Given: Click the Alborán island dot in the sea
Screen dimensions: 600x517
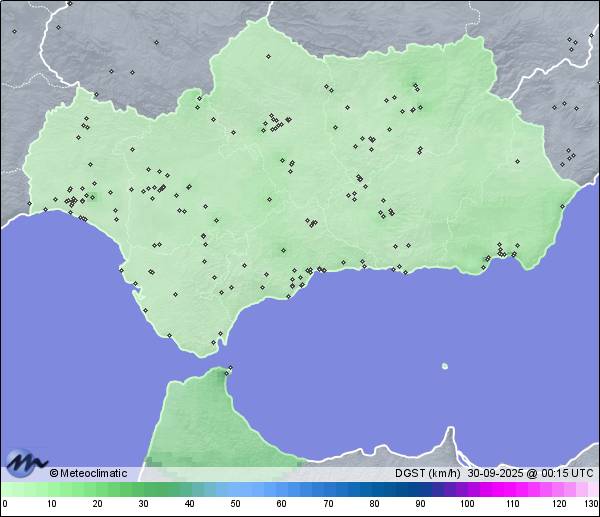Looking at the screenshot, I should point(445,366).
